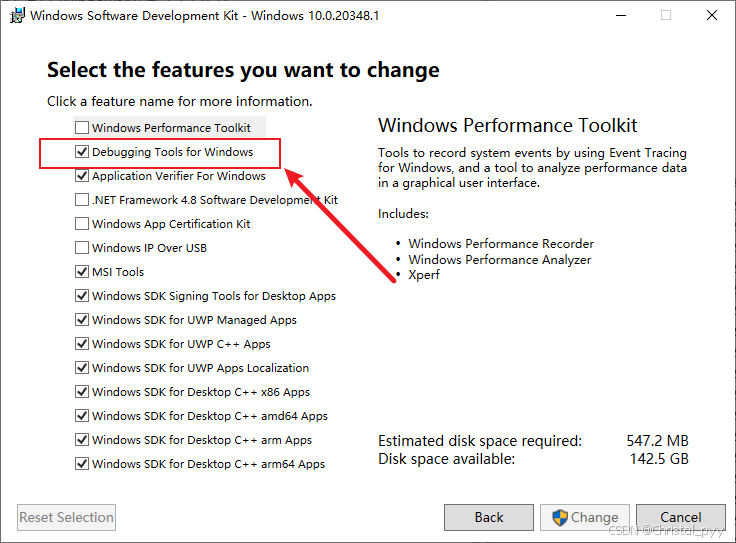Uncheck the MSI Tools checkbox
The image size is (736, 543).
pos(82,272)
